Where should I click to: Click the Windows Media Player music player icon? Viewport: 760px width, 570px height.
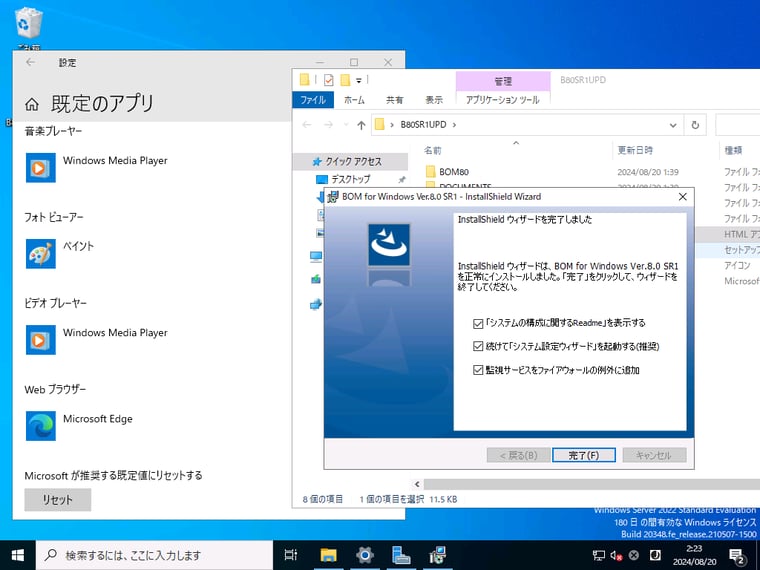41,168
